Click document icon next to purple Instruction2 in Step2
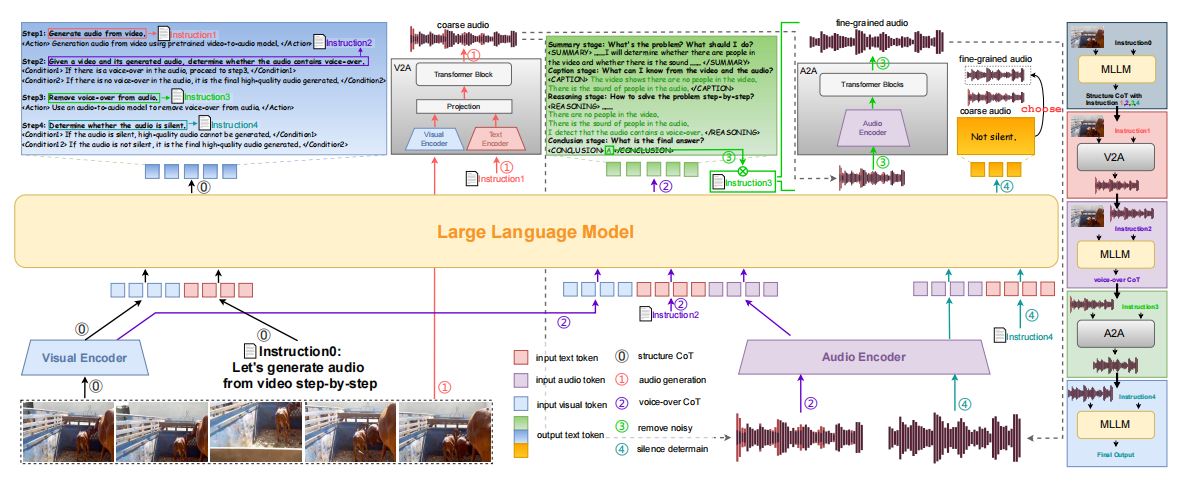 point(319,42)
